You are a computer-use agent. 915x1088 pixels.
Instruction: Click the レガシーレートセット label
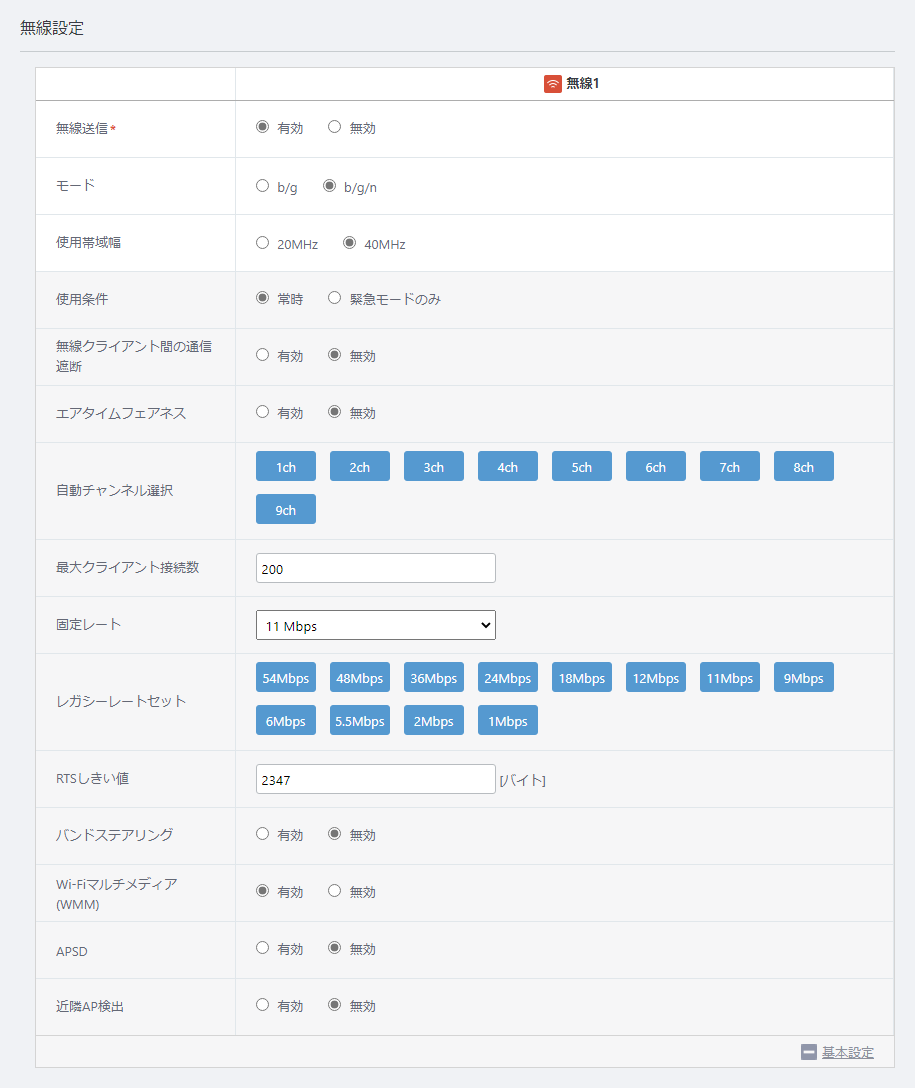pyautogui.click(x=121, y=701)
